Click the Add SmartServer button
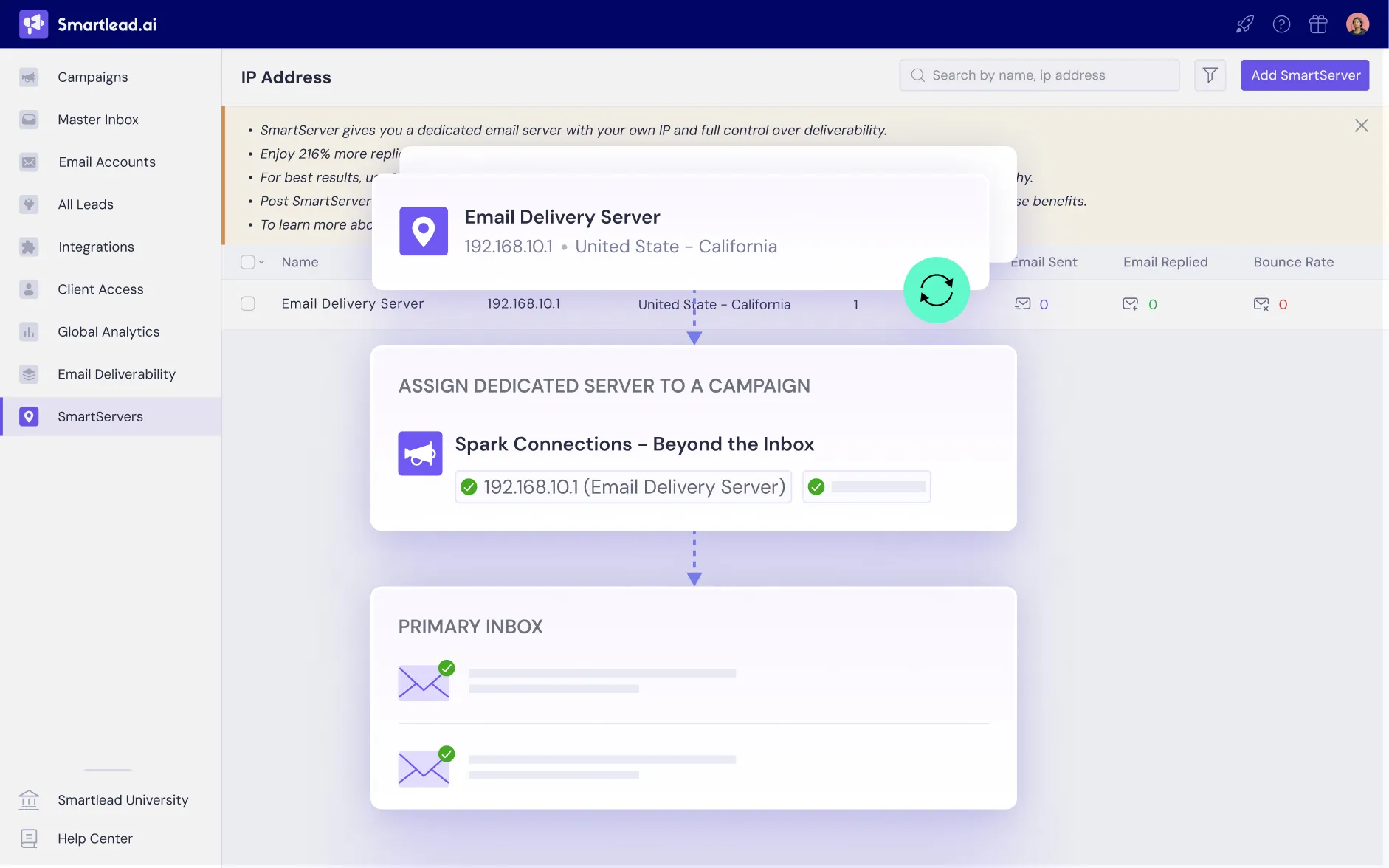 [x=1305, y=75]
